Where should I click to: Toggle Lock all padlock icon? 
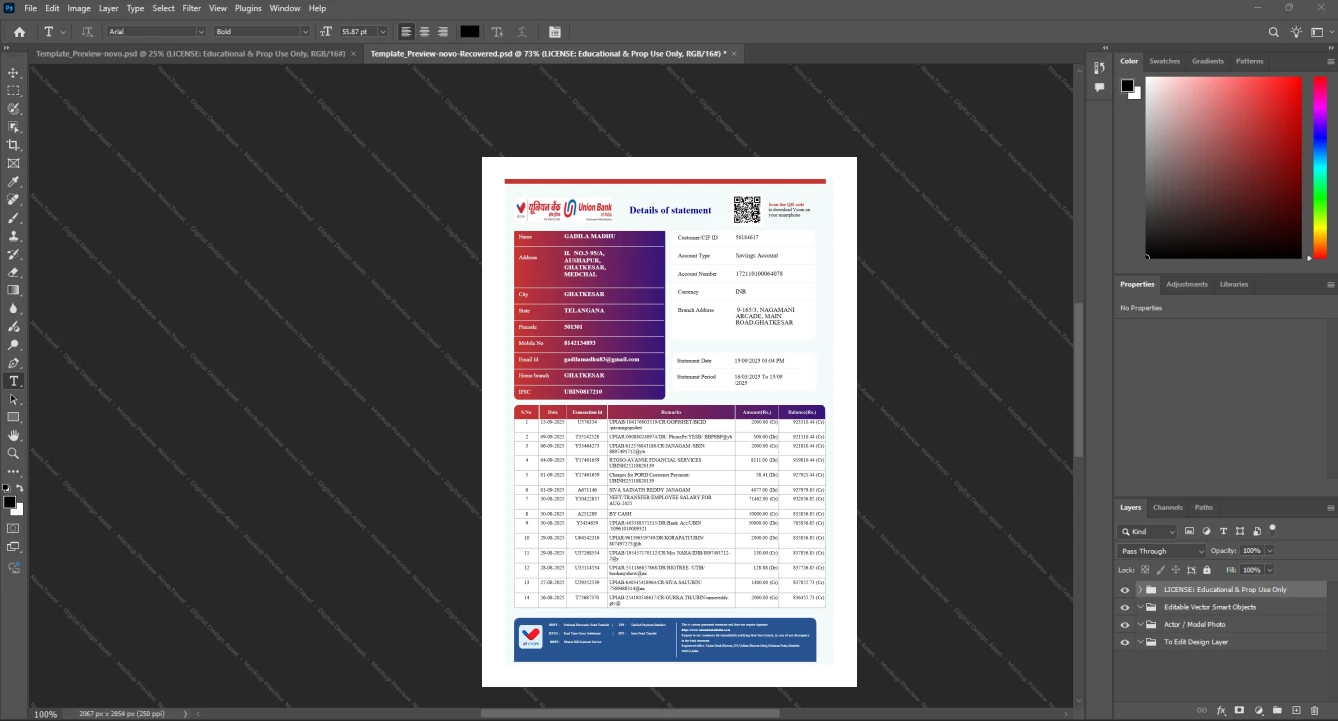tap(1206, 570)
